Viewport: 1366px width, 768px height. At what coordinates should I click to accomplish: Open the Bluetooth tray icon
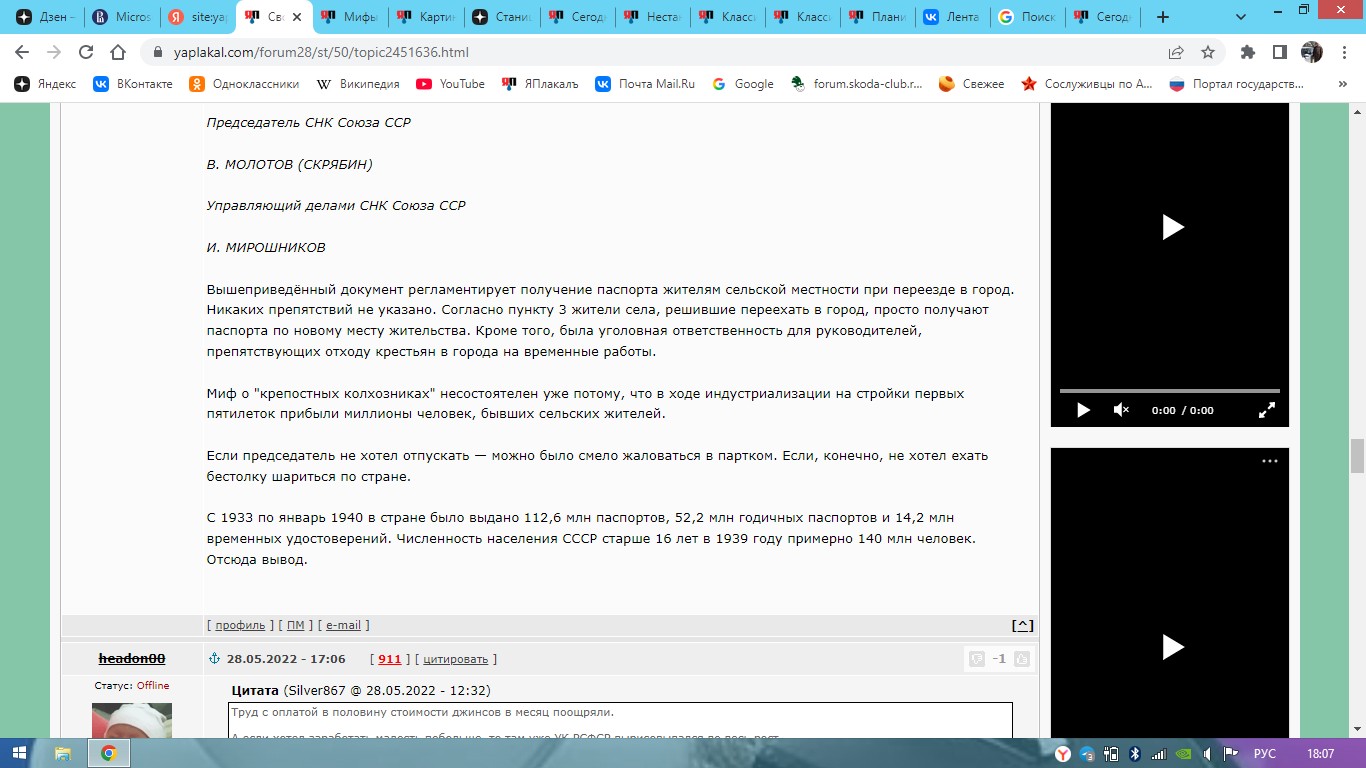click(x=1135, y=753)
